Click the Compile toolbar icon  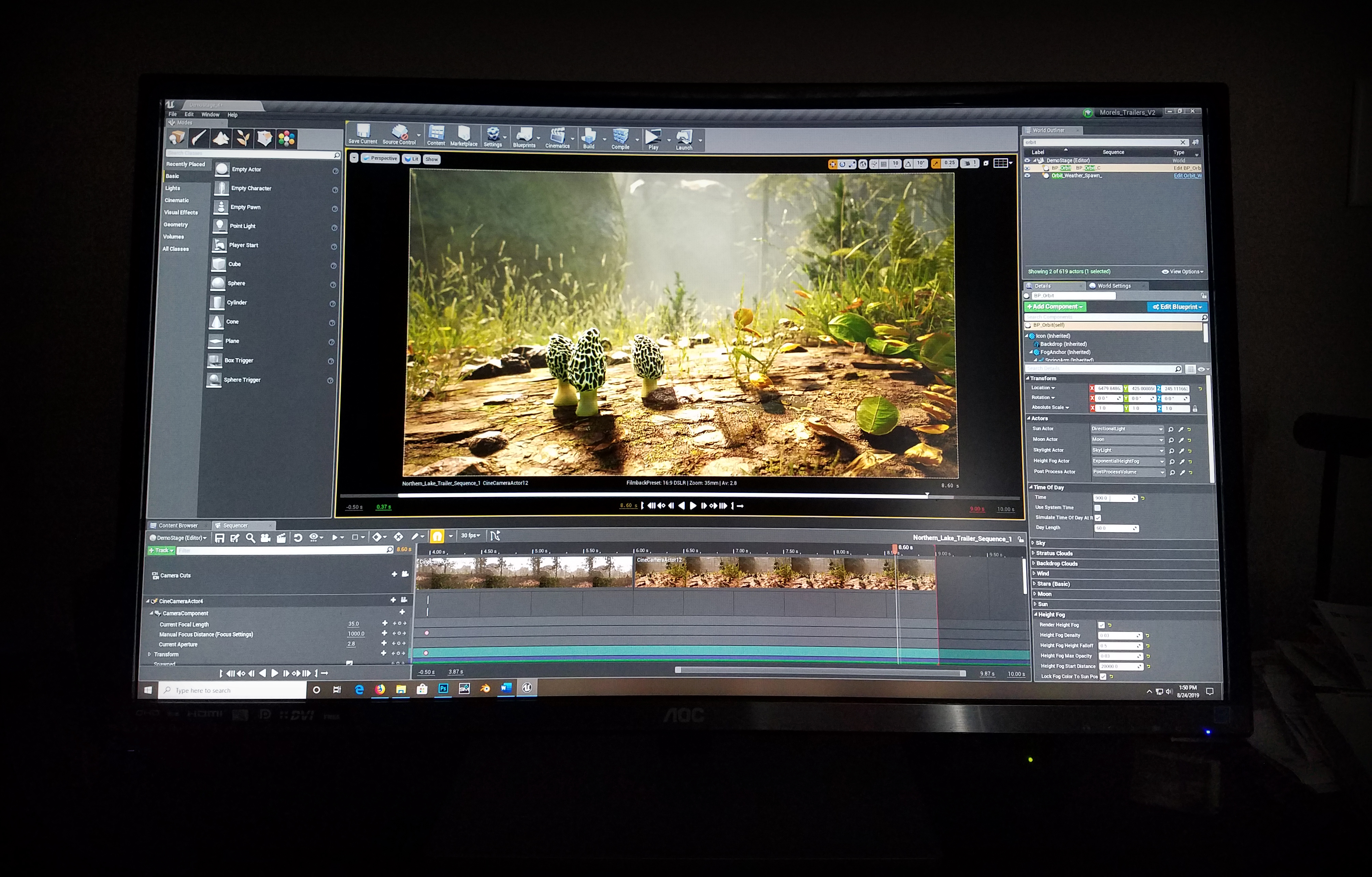click(620, 139)
